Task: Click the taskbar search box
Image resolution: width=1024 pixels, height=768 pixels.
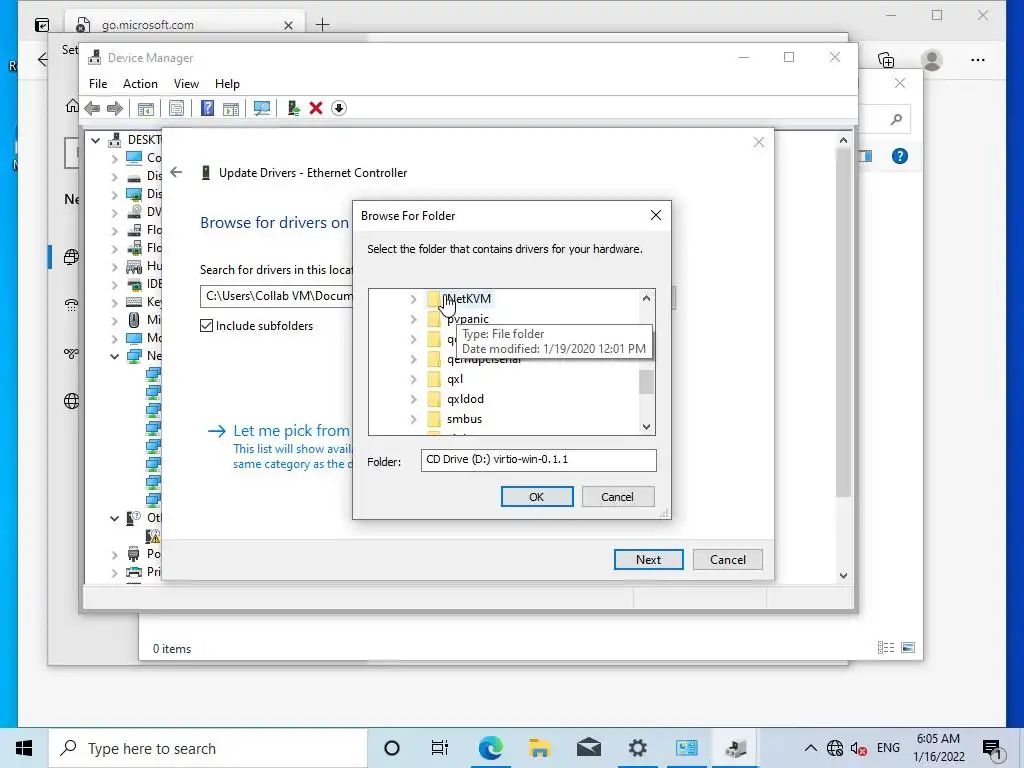Action: 208,748
